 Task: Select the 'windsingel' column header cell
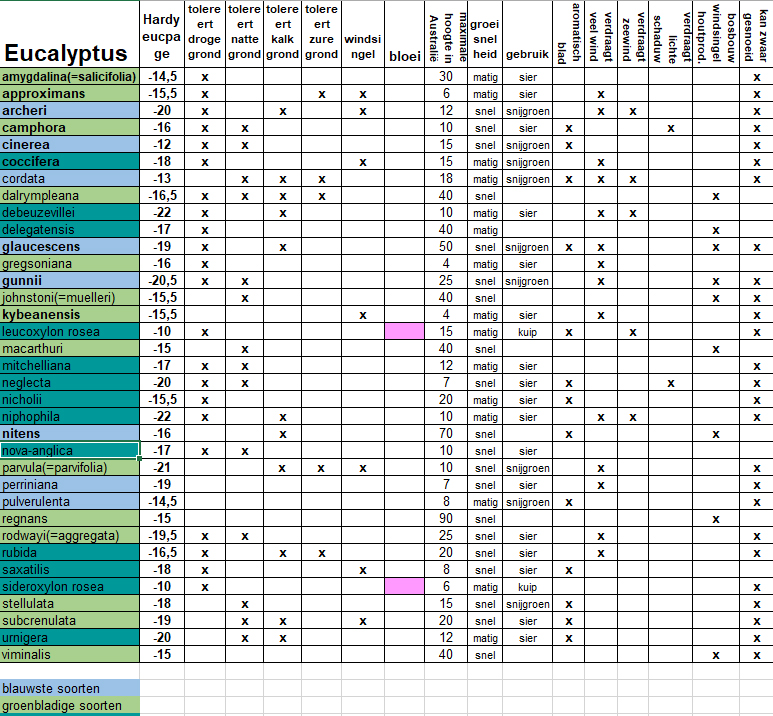(363, 34)
